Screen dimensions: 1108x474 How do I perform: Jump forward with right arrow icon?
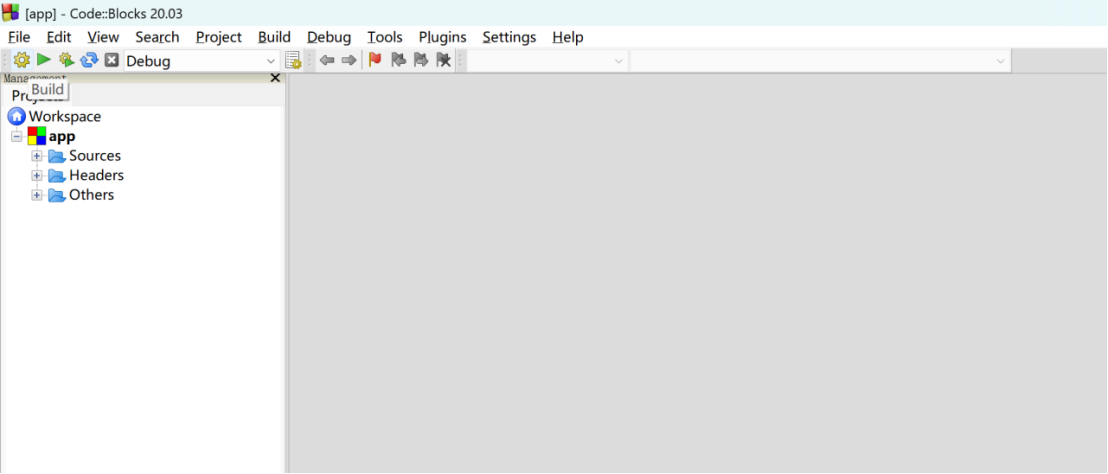[x=348, y=60]
